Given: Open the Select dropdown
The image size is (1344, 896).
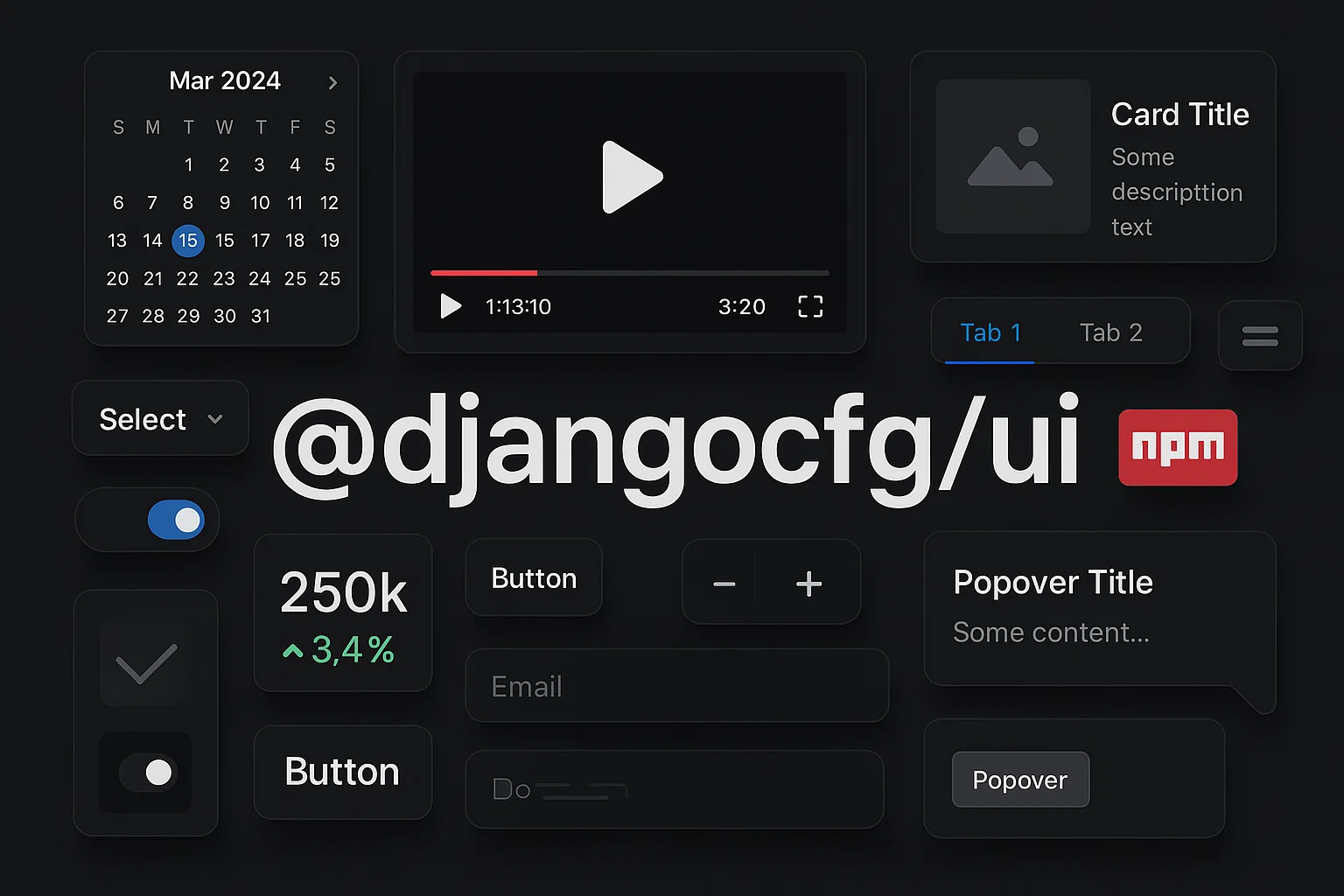Looking at the screenshot, I should (x=160, y=419).
